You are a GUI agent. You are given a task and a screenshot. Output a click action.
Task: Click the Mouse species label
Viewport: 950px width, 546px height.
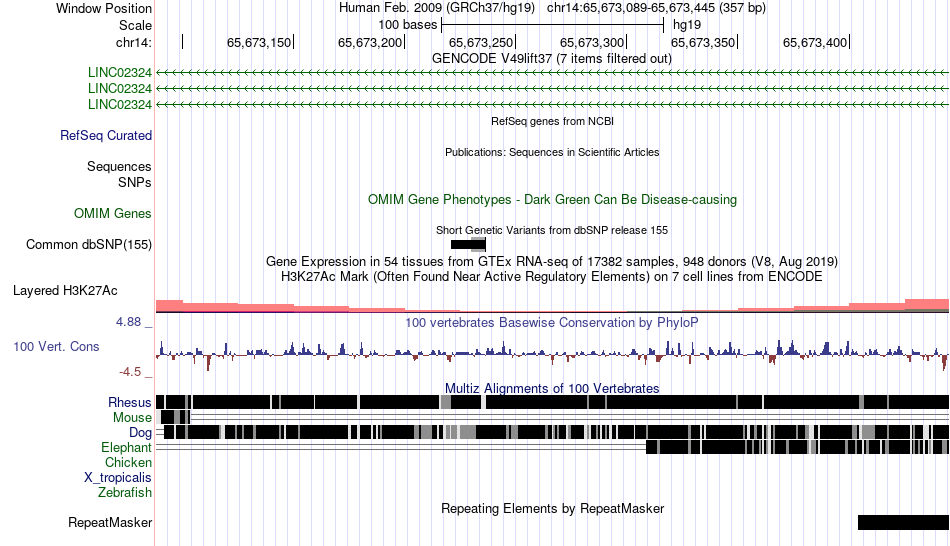coord(132,418)
